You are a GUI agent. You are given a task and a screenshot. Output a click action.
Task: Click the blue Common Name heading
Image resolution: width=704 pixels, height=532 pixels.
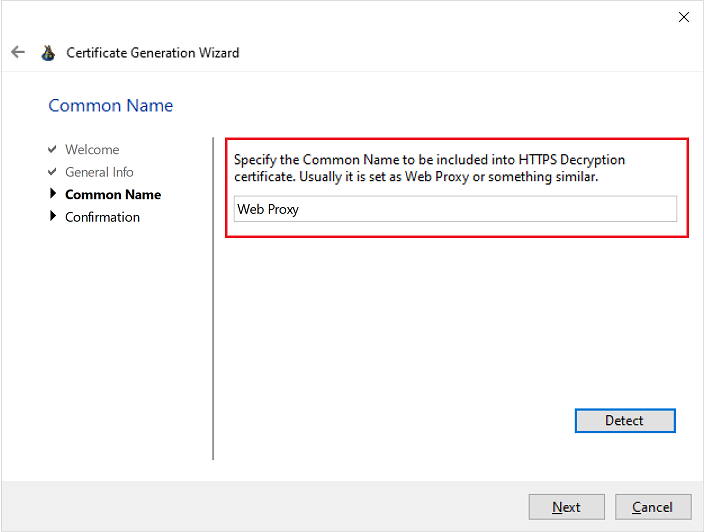click(110, 106)
